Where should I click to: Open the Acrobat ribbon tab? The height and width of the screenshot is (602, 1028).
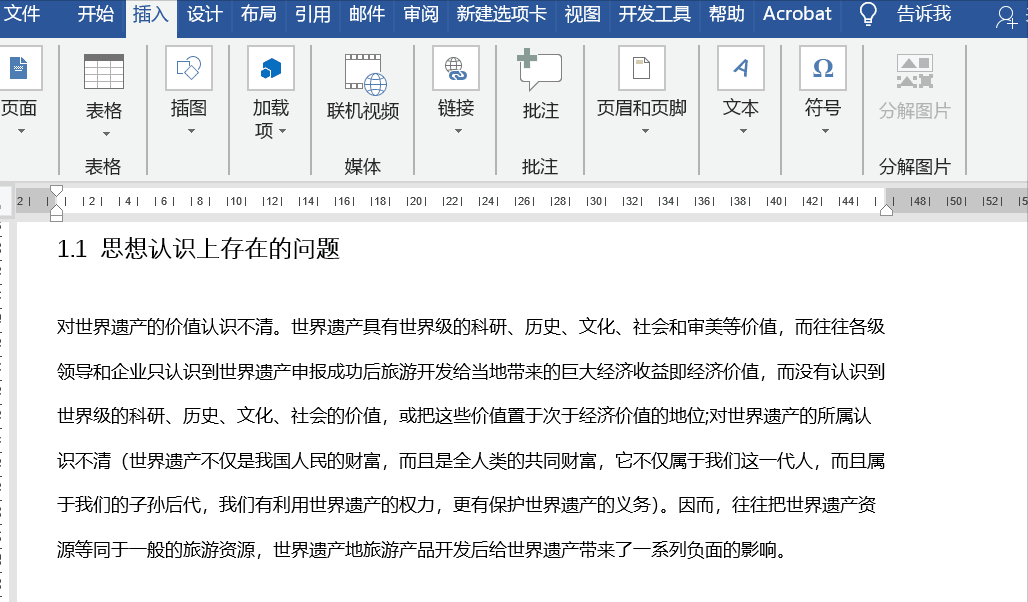(797, 14)
